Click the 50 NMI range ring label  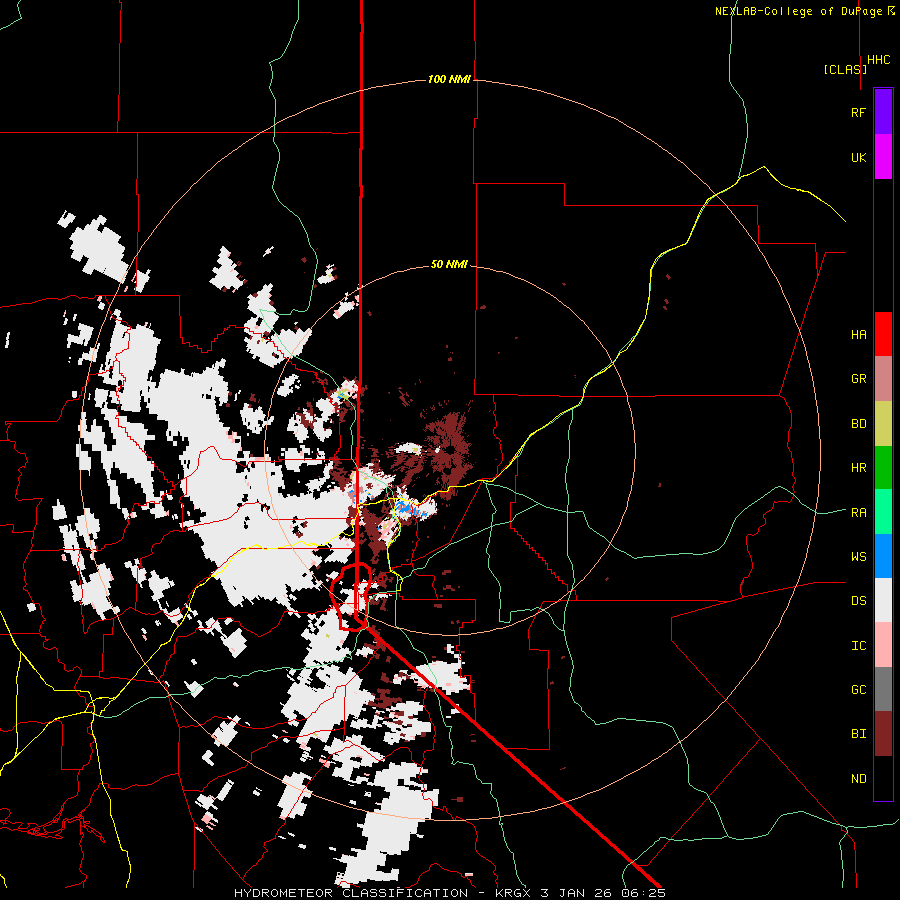pyautogui.click(x=449, y=264)
